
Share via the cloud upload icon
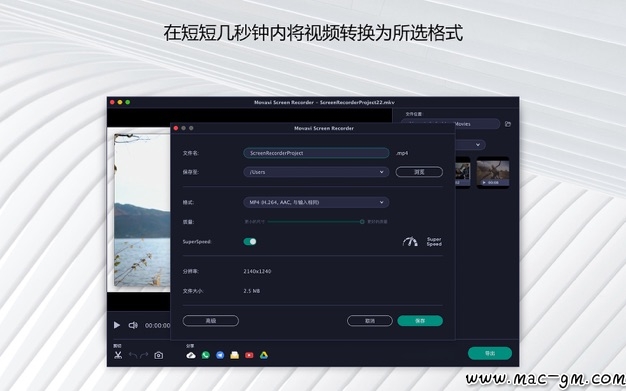point(191,355)
